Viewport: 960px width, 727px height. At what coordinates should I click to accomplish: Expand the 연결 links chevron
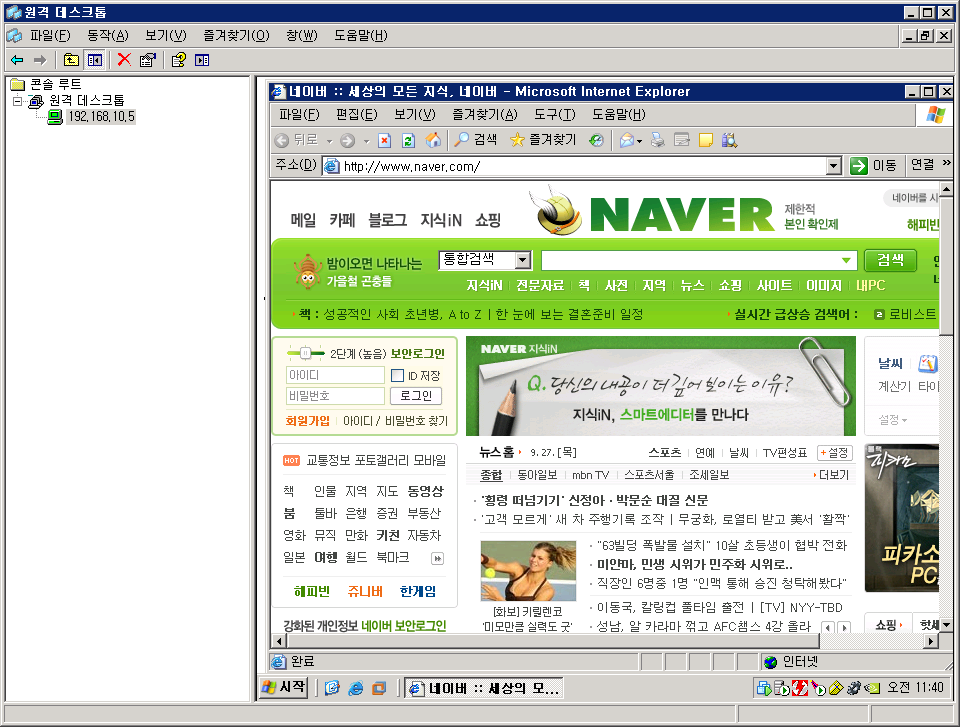click(x=947, y=163)
